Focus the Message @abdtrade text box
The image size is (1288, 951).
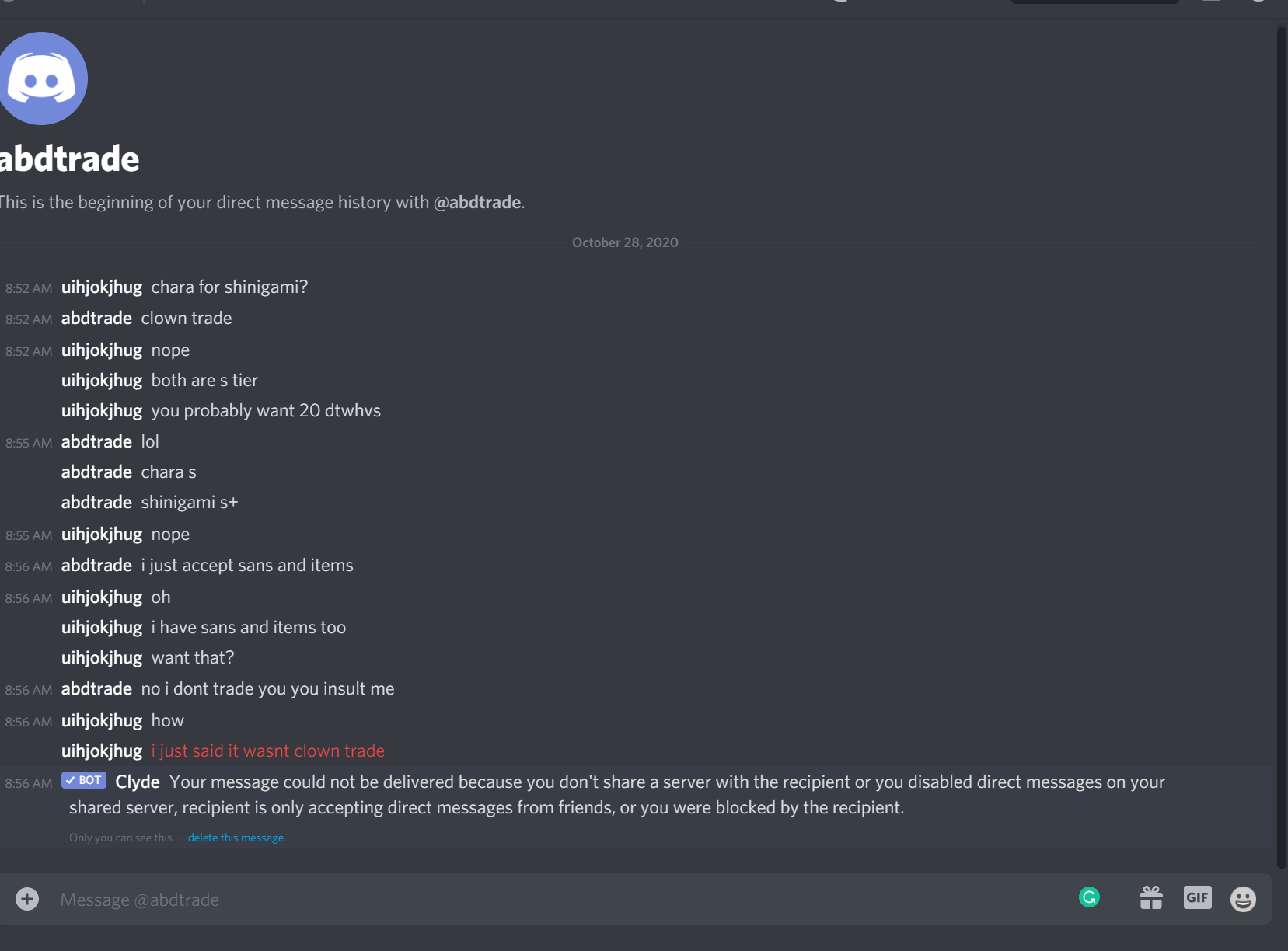click(544, 900)
